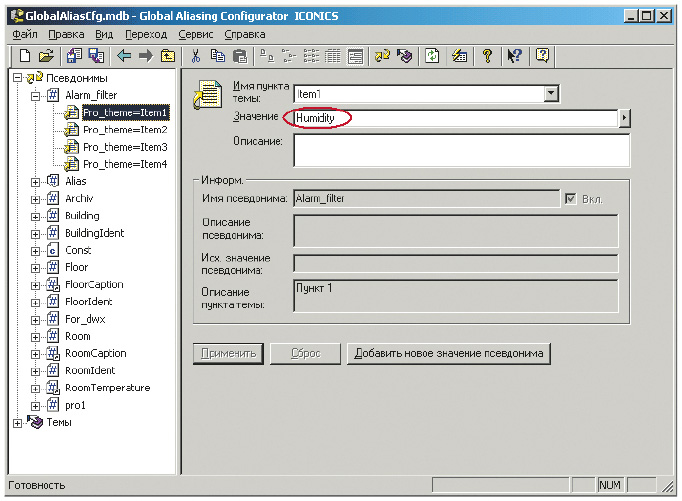Open the Файл menu
This screenshot has width=682, height=501.
(x=25, y=34)
